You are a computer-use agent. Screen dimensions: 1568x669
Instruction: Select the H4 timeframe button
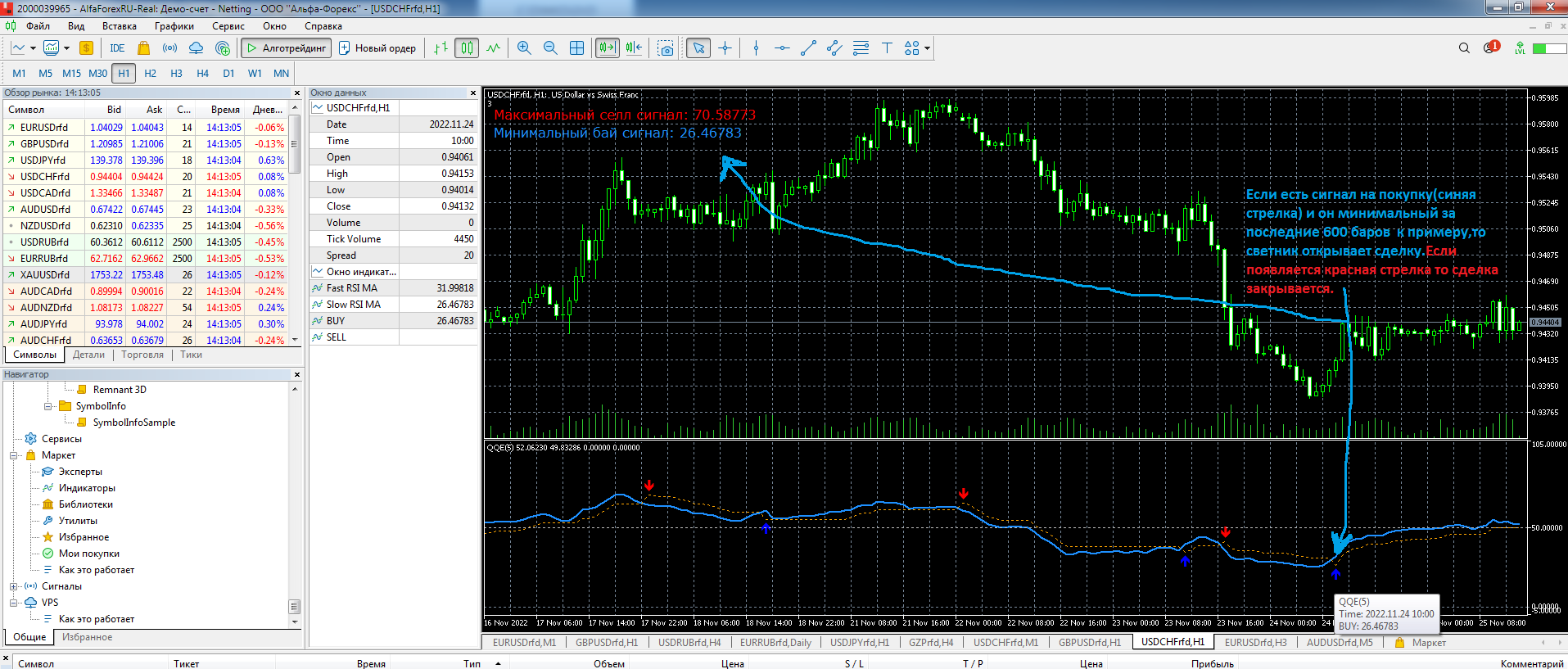pos(202,73)
